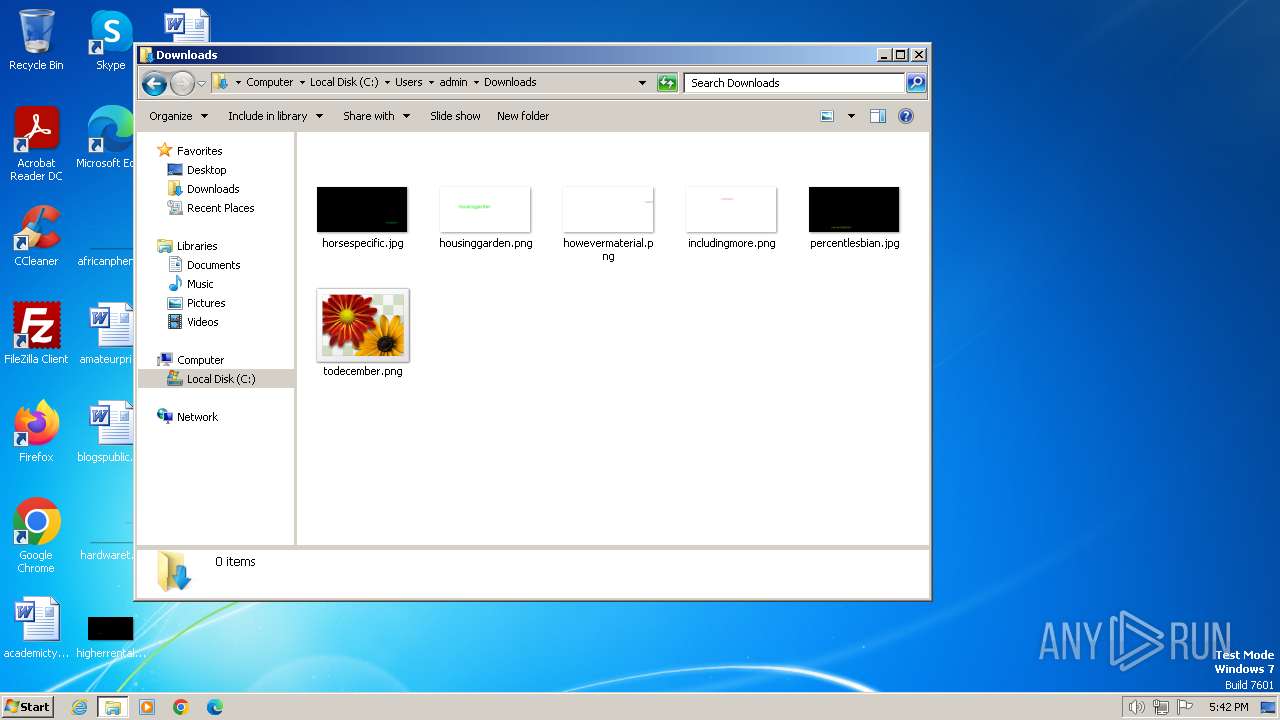Select the todecember.png flower thumbnail

[x=362, y=325]
